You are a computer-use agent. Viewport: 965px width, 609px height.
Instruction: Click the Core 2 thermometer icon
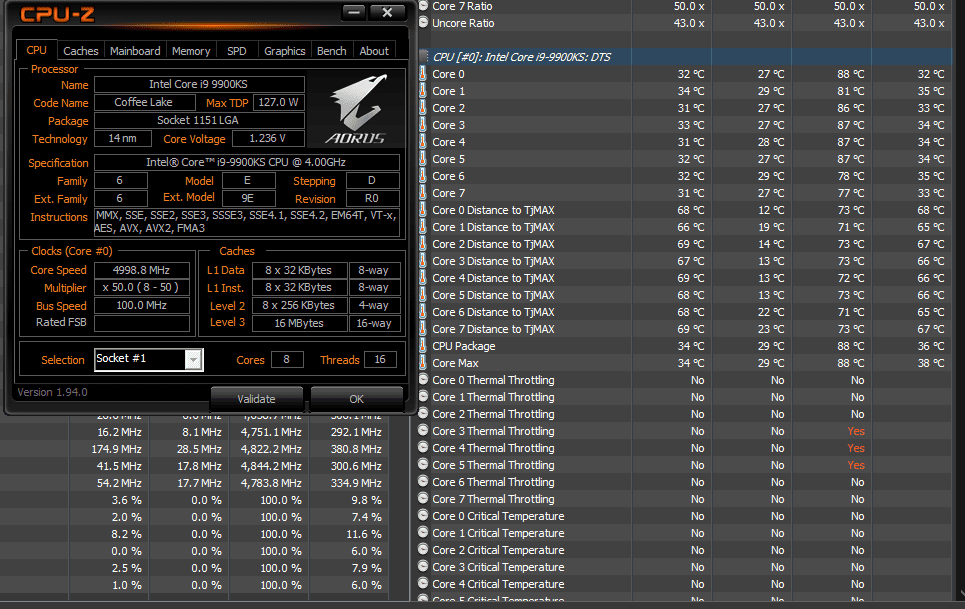pos(423,108)
